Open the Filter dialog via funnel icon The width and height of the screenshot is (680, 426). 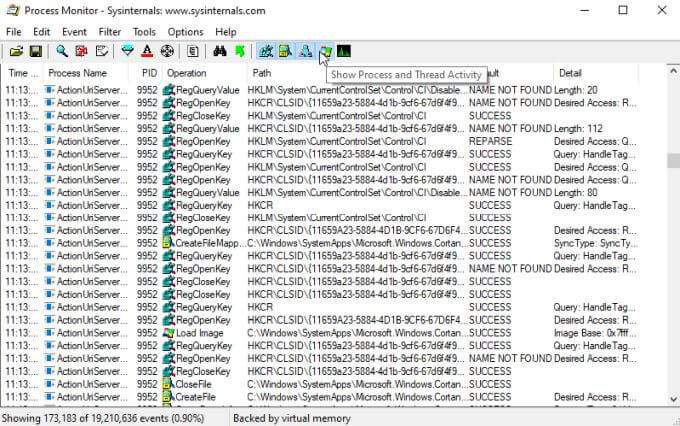point(127,52)
